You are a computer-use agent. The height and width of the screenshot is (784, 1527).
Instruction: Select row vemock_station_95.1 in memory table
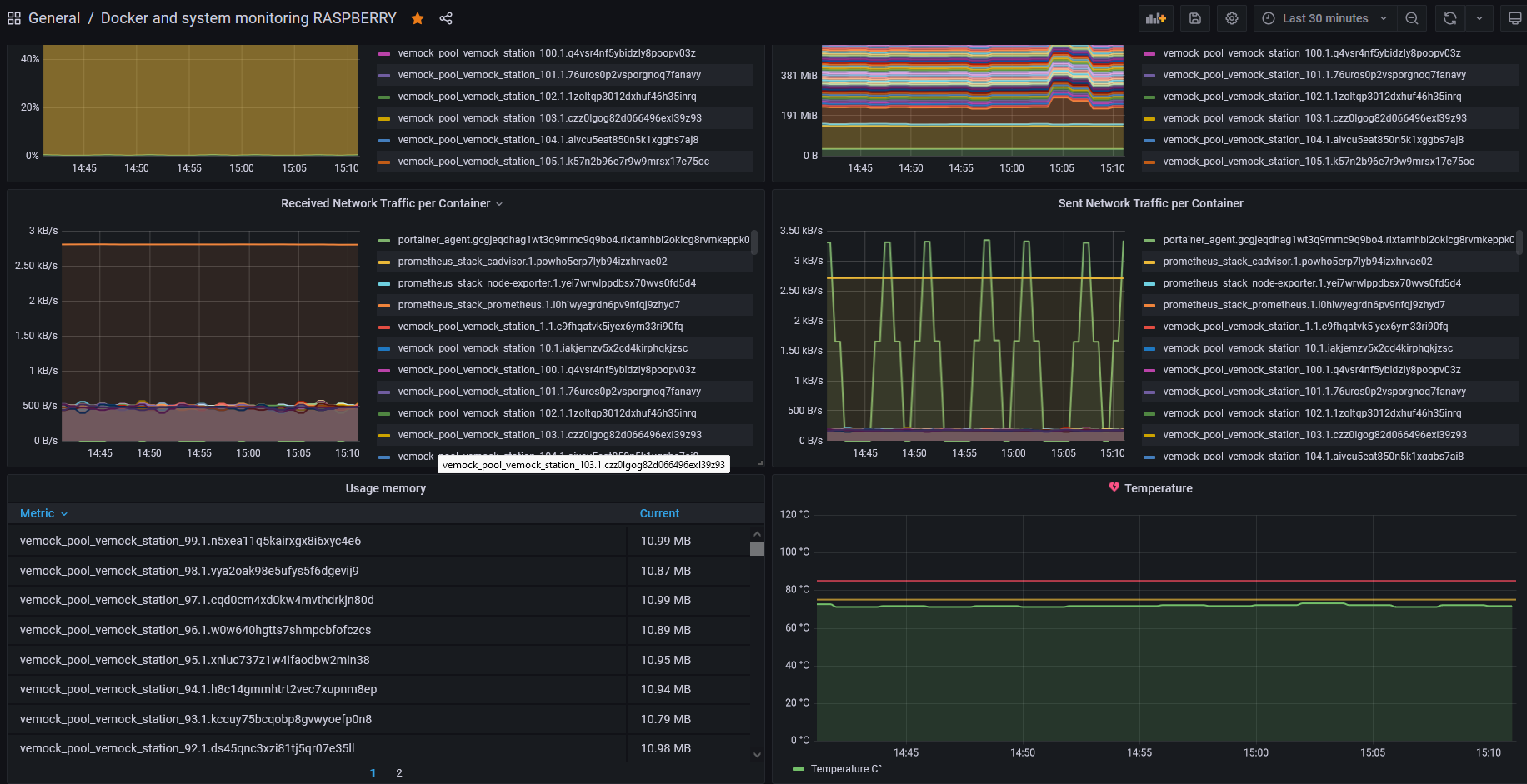(379, 660)
